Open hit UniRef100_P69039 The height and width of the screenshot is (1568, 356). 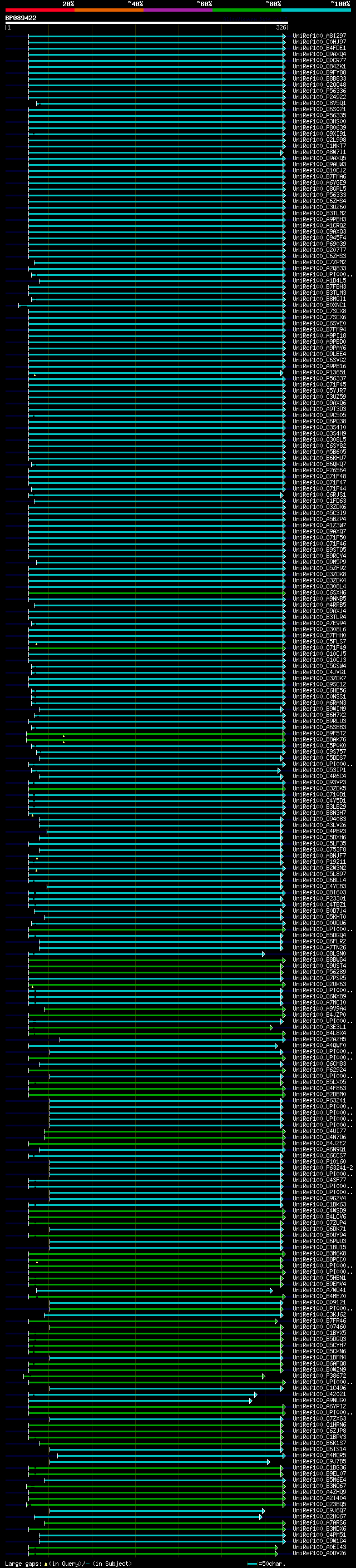pos(319,244)
